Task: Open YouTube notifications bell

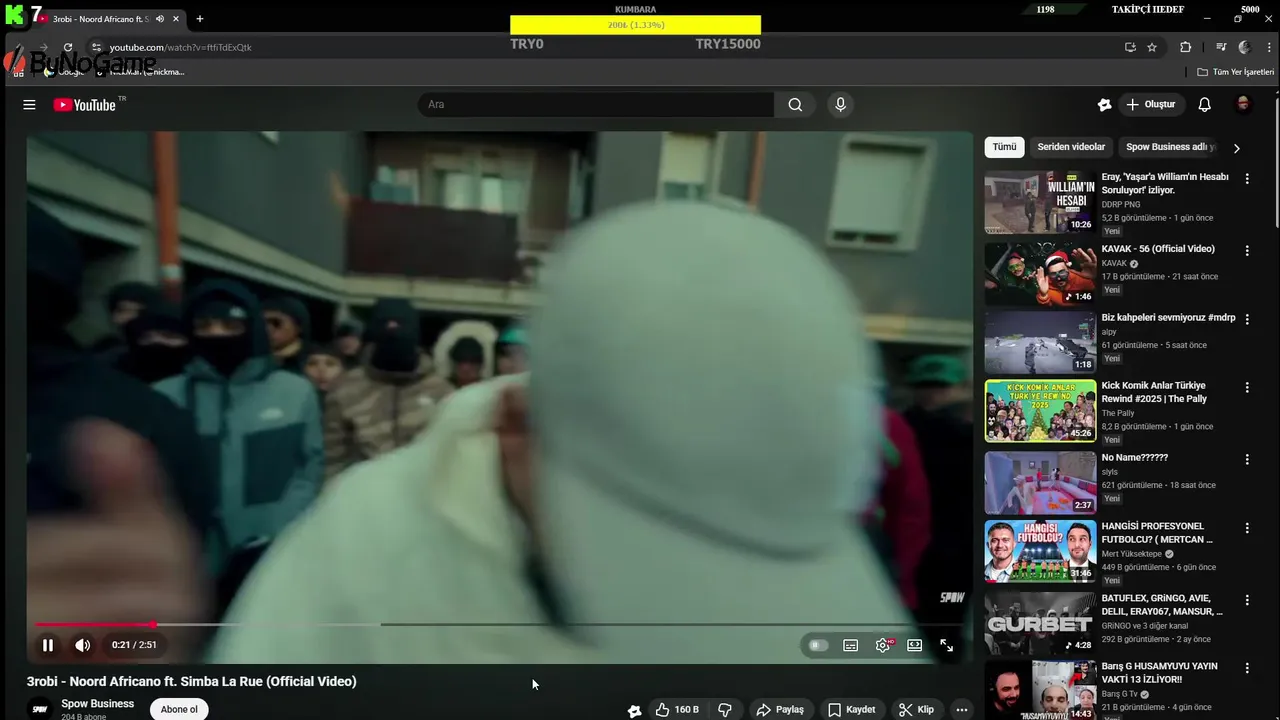Action: [1205, 104]
